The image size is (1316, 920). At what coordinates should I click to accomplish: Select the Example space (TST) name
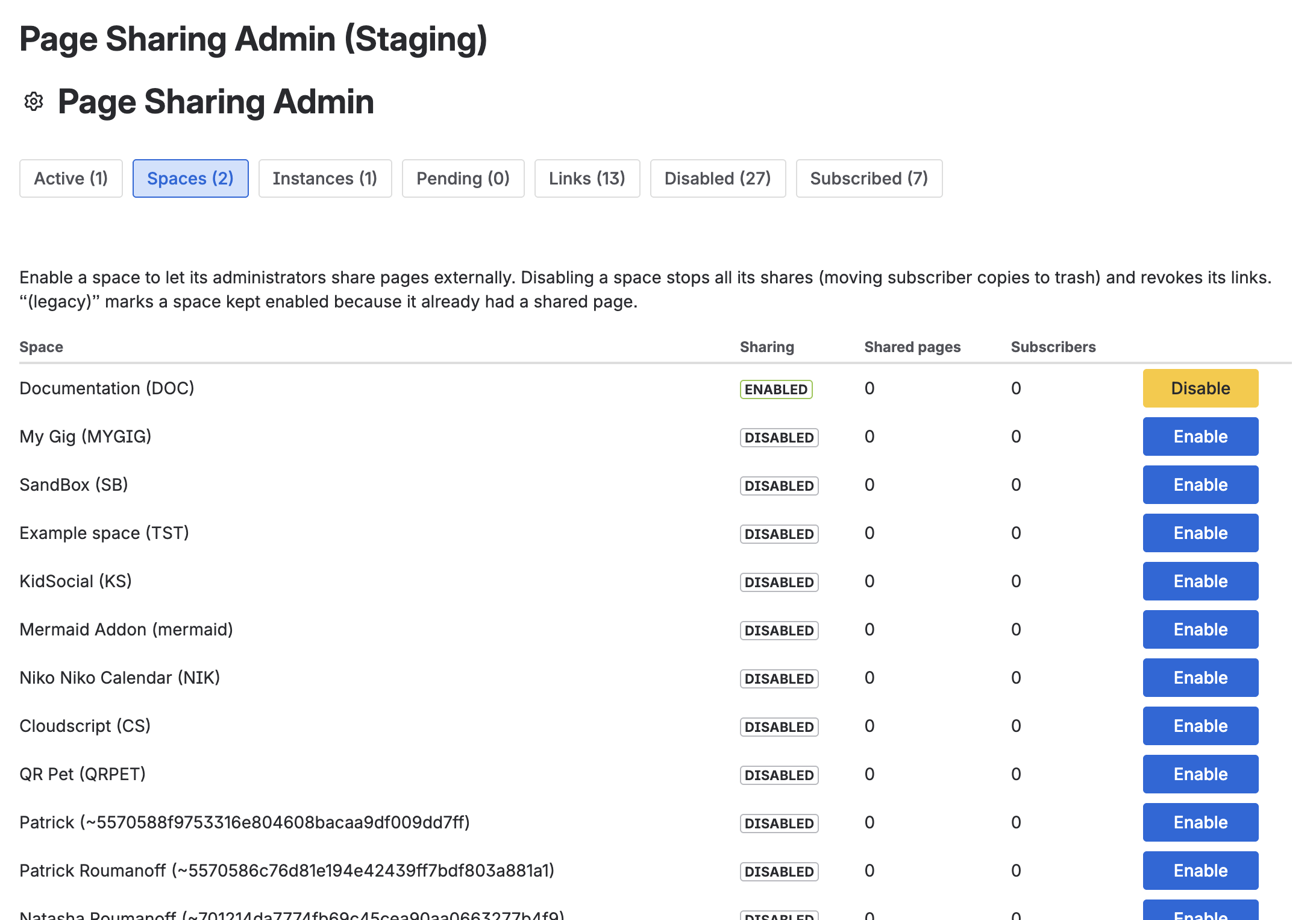(x=104, y=533)
